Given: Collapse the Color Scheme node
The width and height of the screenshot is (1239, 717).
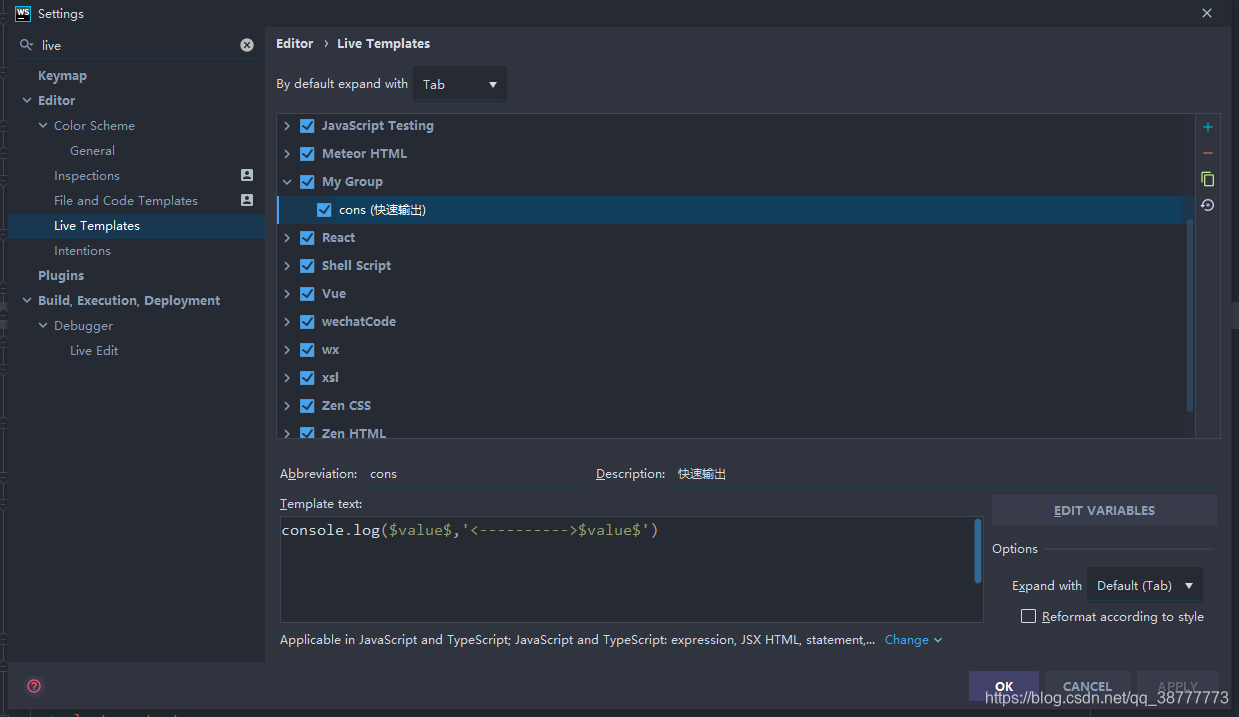Looking at the screenshot, I should 43,126.
